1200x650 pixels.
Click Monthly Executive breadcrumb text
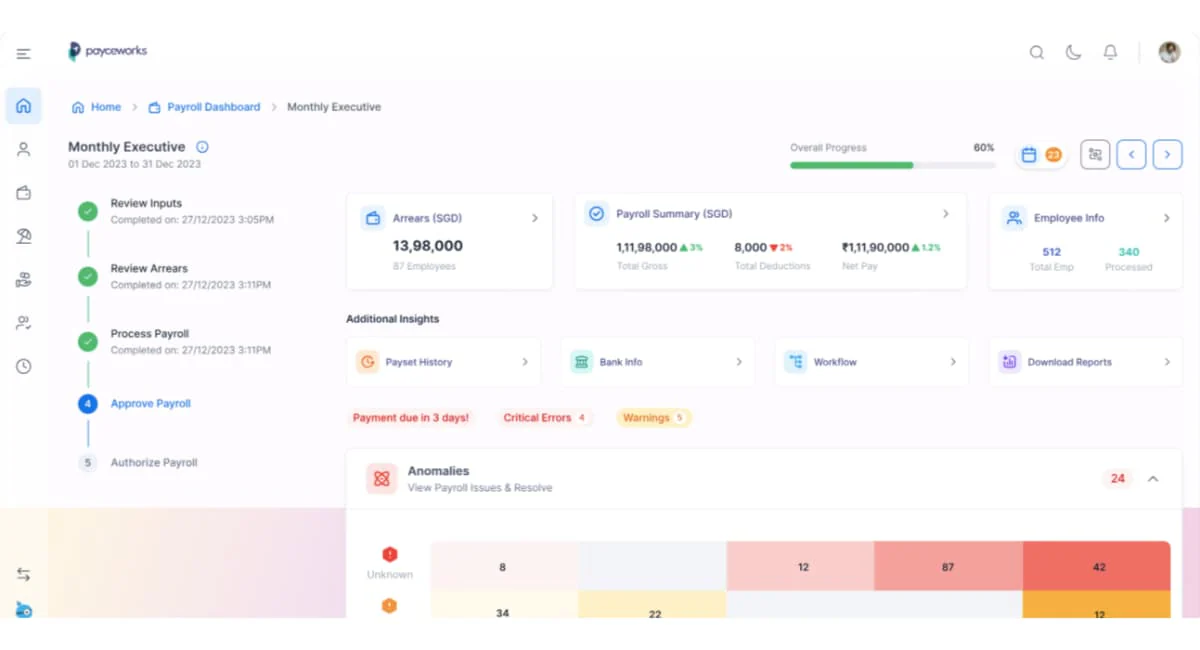(334, 107)
